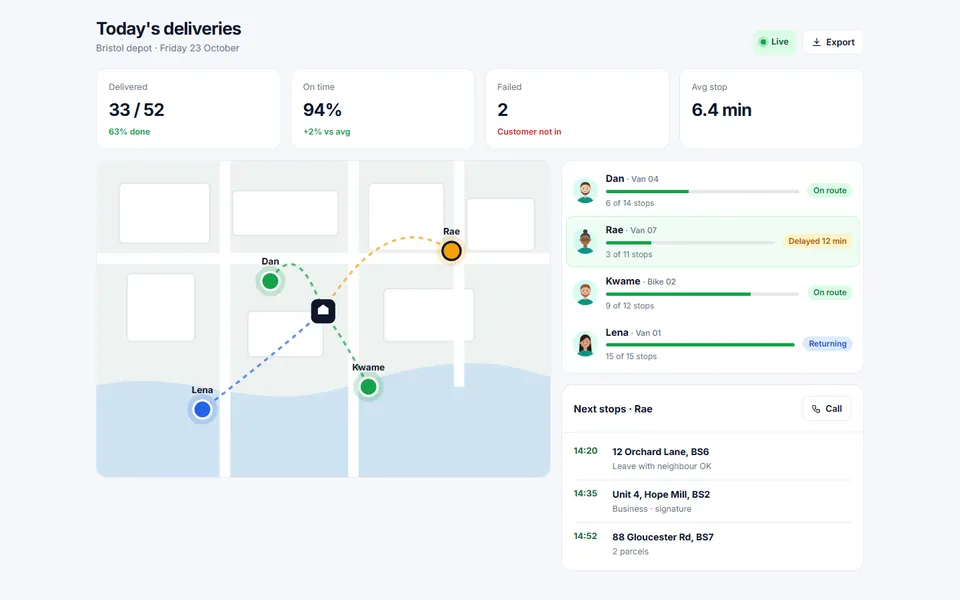The height and width of the screenshot is (600, 960).
Task: Click the '63% done' text
Action: point(129,132)
